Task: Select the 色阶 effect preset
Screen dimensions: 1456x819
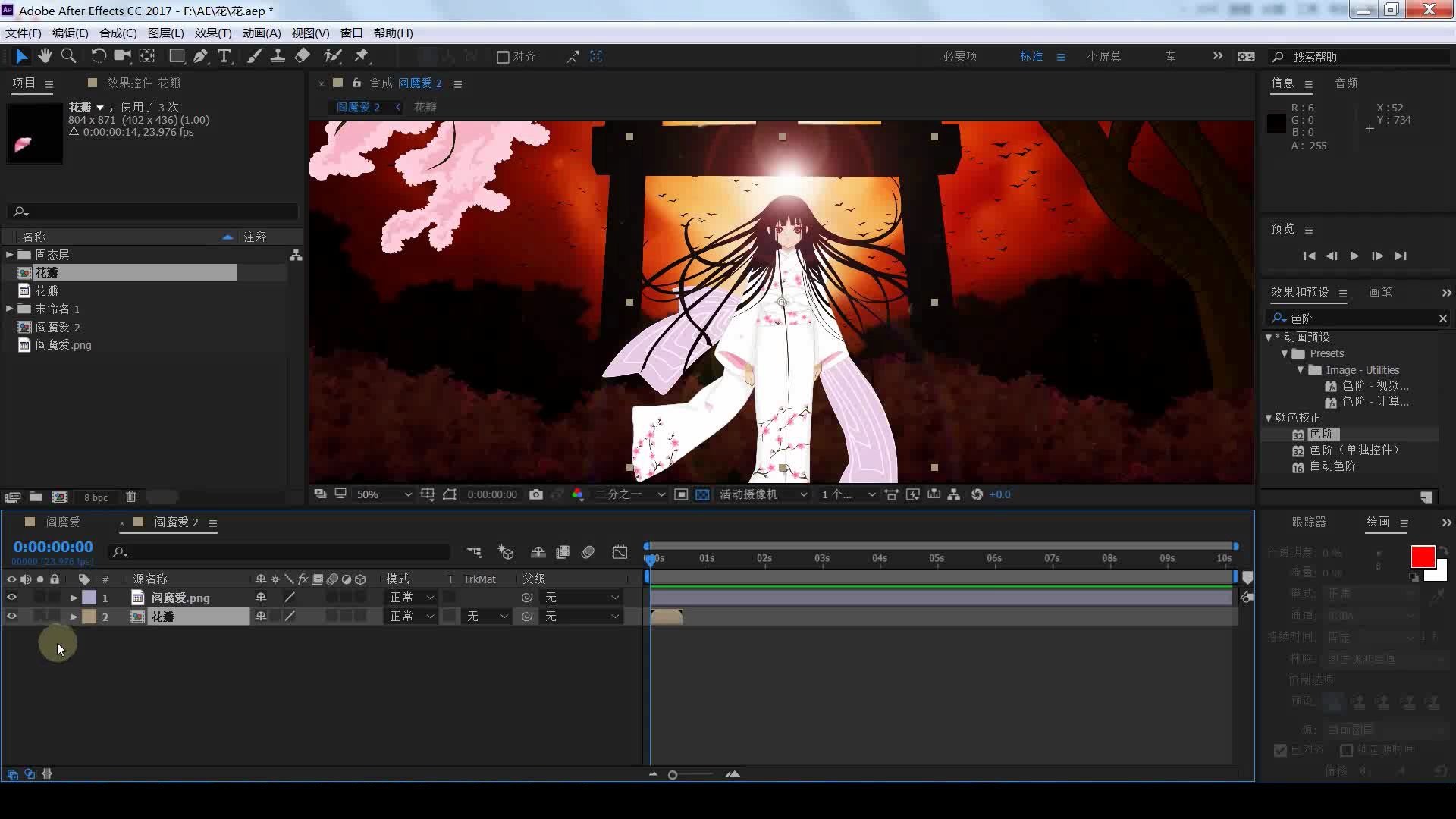Action: (1320, 434)
